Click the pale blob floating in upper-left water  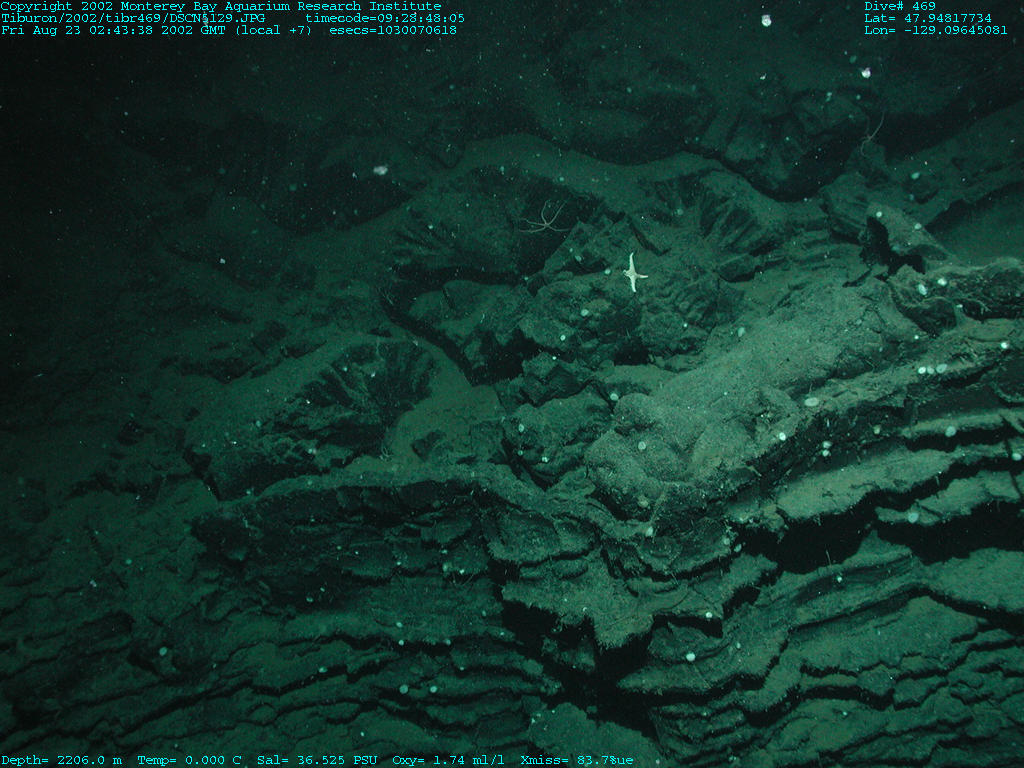(380, 170)
